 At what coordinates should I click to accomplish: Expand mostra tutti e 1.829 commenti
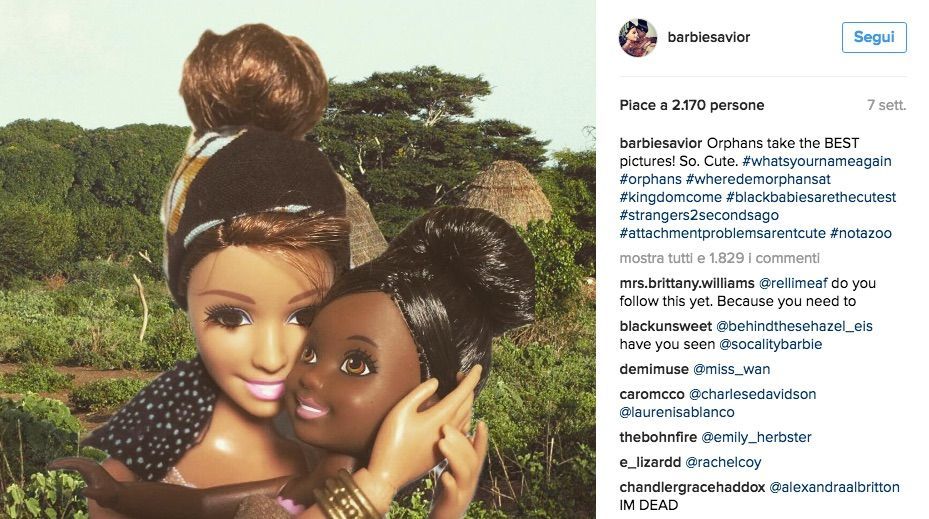tap(720, 258)
